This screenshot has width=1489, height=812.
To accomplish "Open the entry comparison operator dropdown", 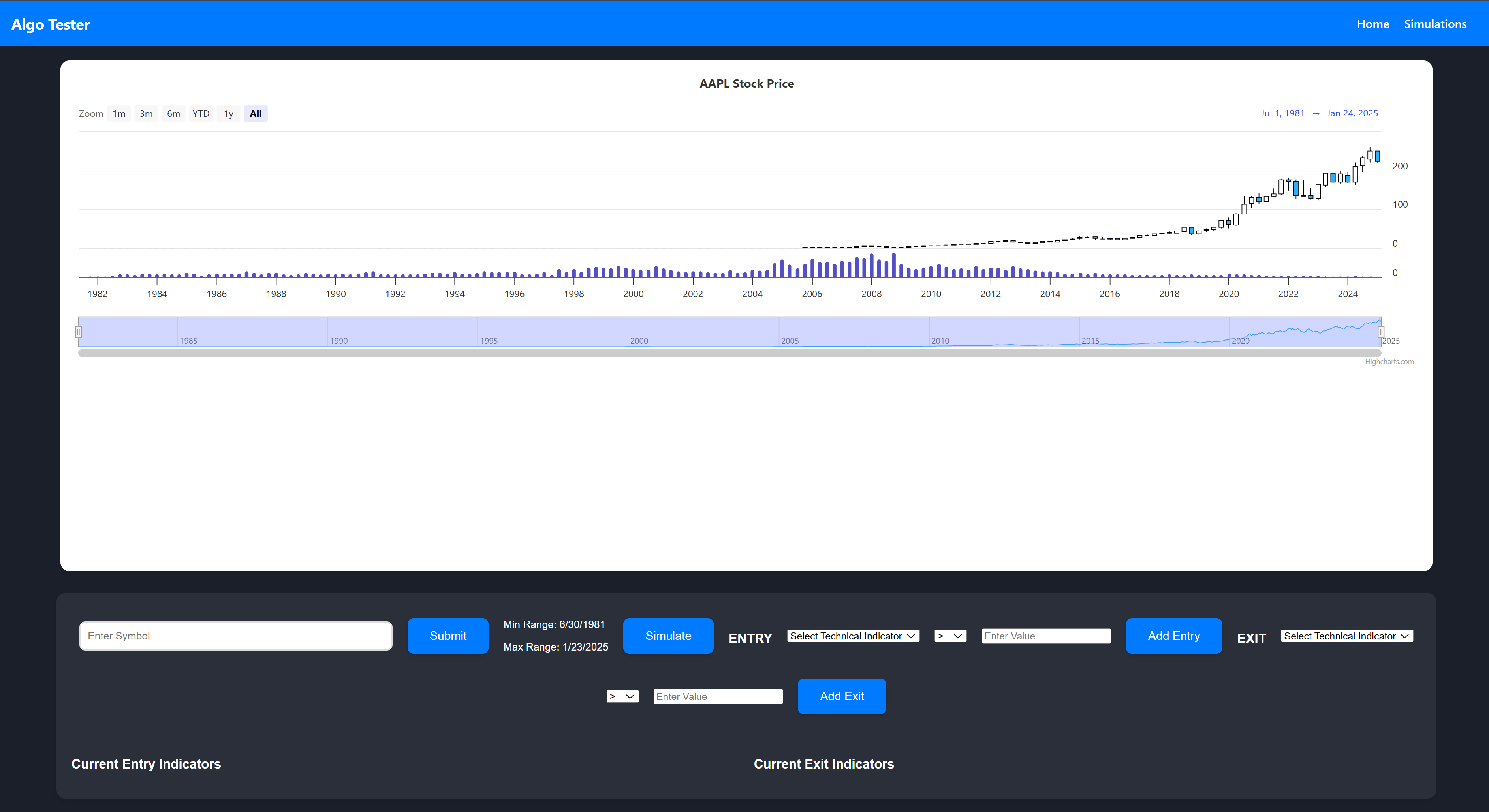I will click(950, 636).
